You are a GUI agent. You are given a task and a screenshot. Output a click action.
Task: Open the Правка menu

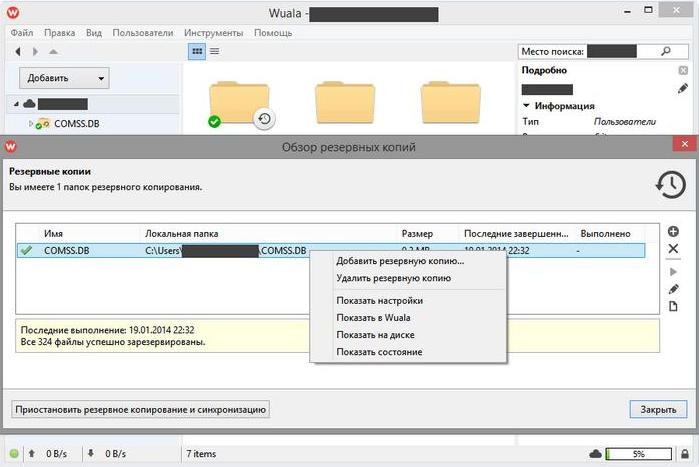click(59, 33)
